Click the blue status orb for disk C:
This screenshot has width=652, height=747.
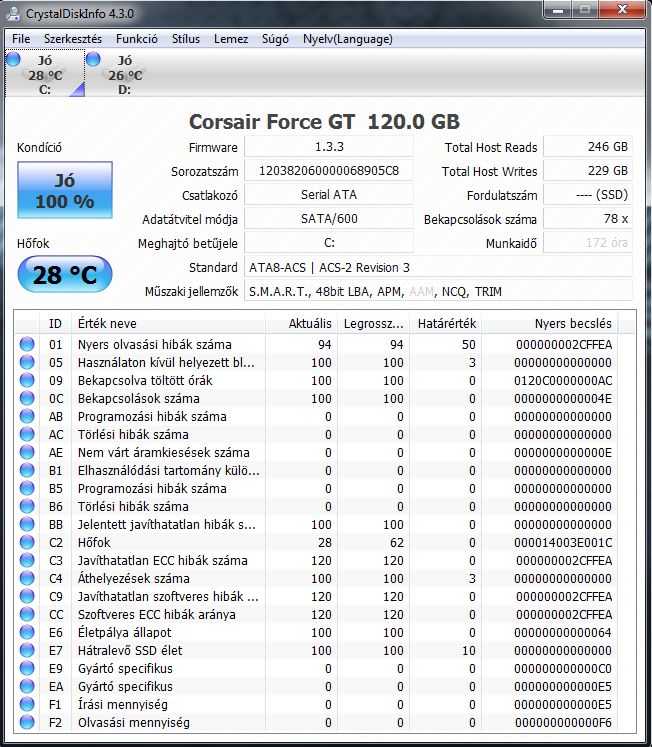coord(14,59)
